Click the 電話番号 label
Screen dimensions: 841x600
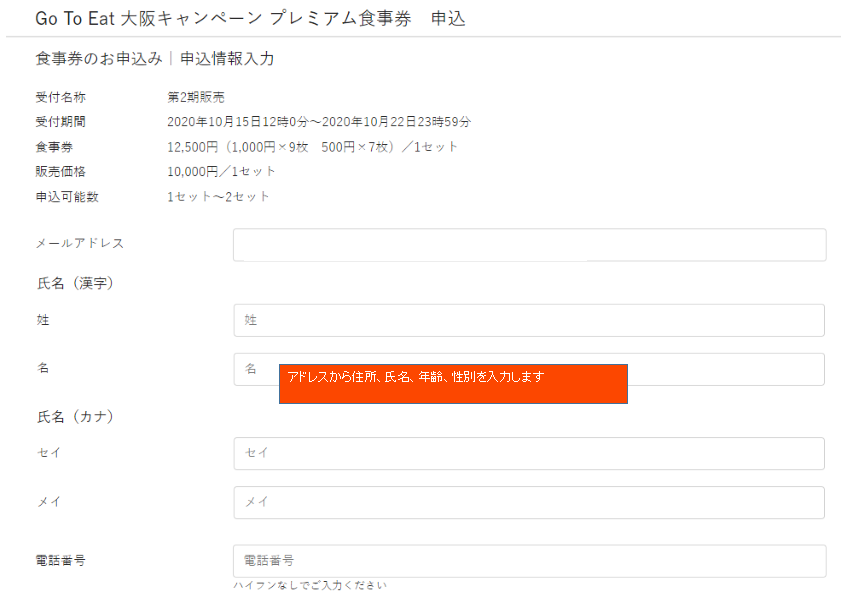61,561
